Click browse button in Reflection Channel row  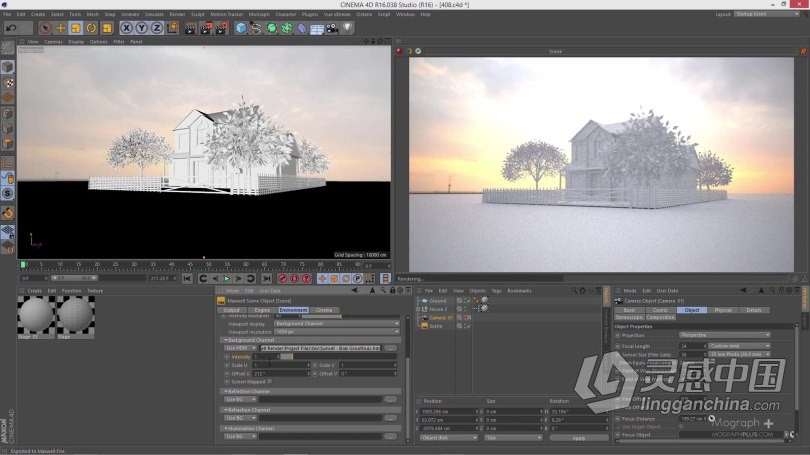[391, 399]
